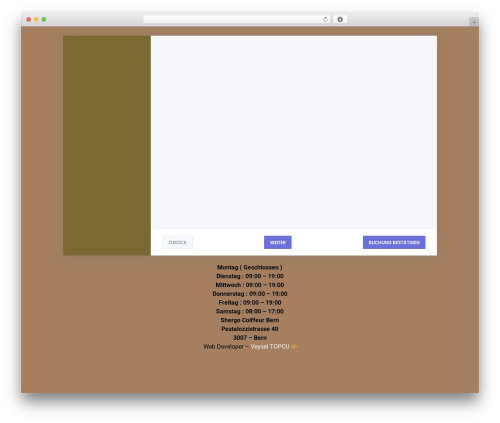Image resolution: width=500 pixels, height=423 pixels.
Task: Select the 'Samstag : 08:00 – 17:00' line
Action: 250,311
